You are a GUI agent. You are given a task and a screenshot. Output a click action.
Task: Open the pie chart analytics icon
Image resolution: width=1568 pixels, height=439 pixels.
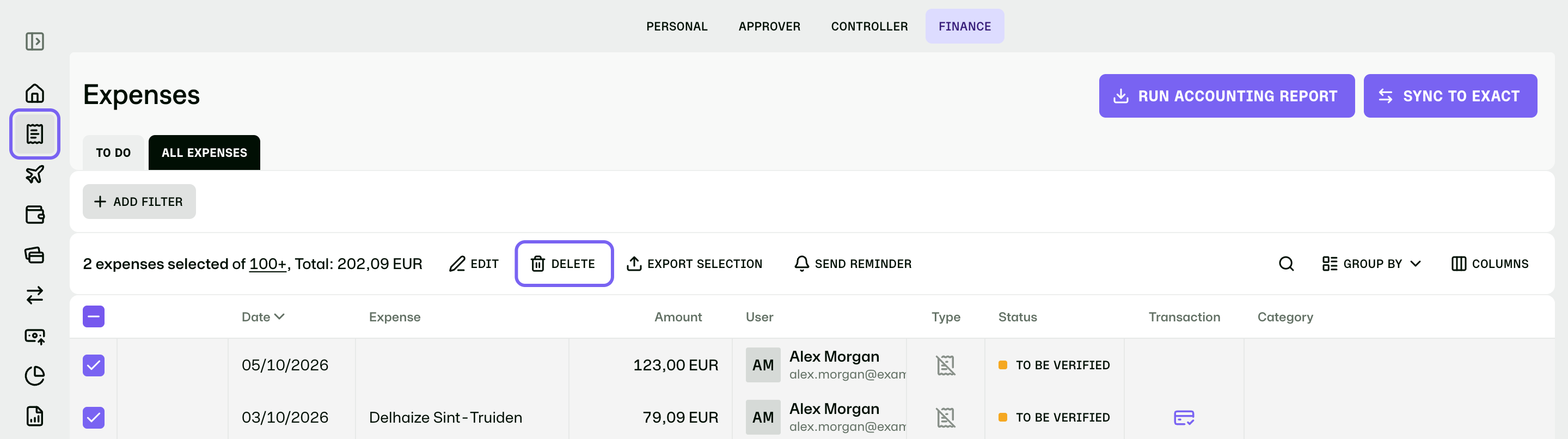[x=35, y=376]
